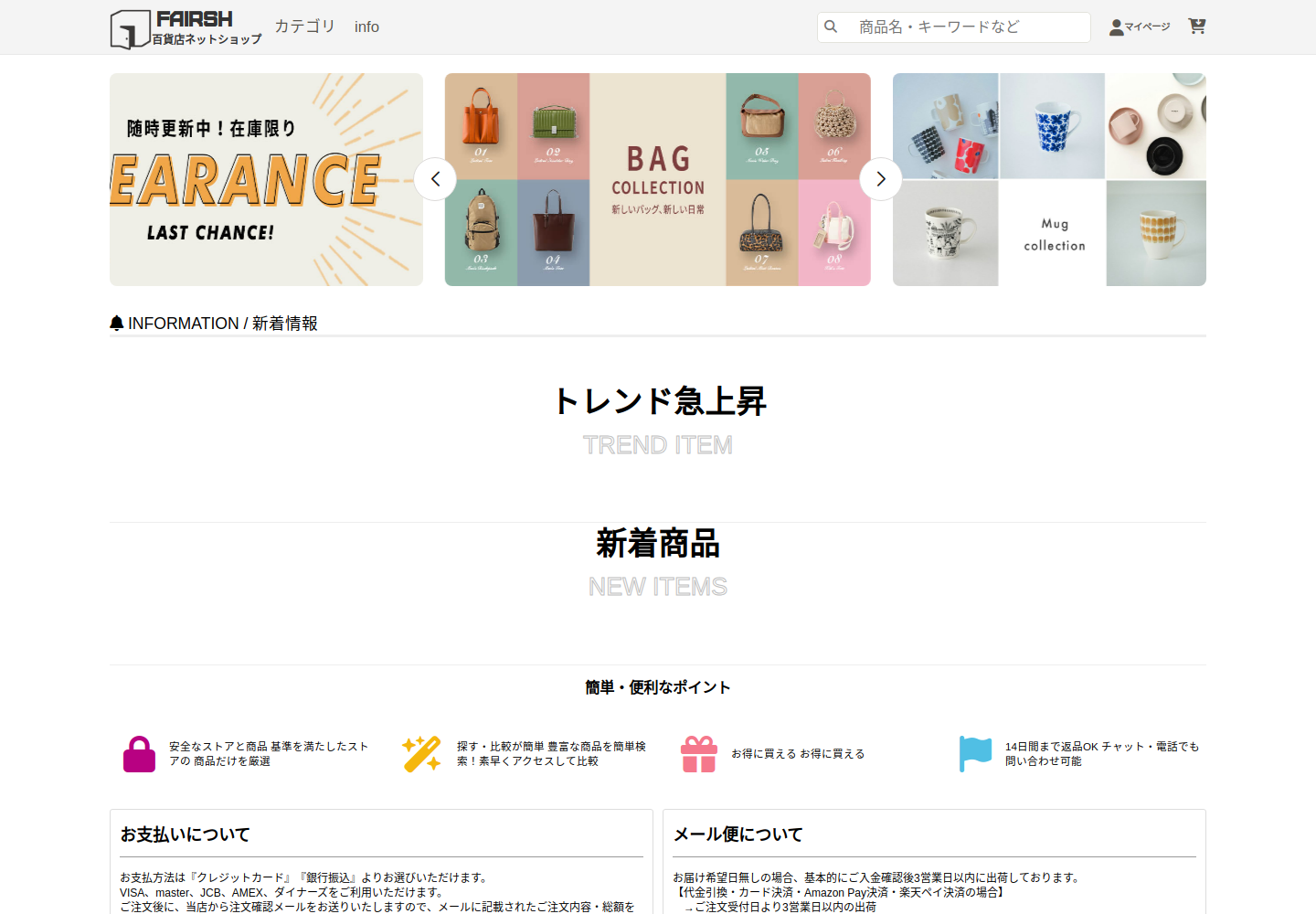Click the 簡単・便利なポイント heading
This screenshot has height=914, width=1316.
point(658,687)
